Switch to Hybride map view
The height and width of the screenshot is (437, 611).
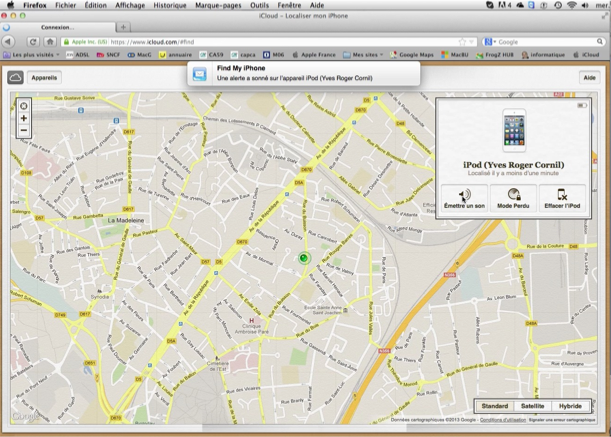pos(570,406)
